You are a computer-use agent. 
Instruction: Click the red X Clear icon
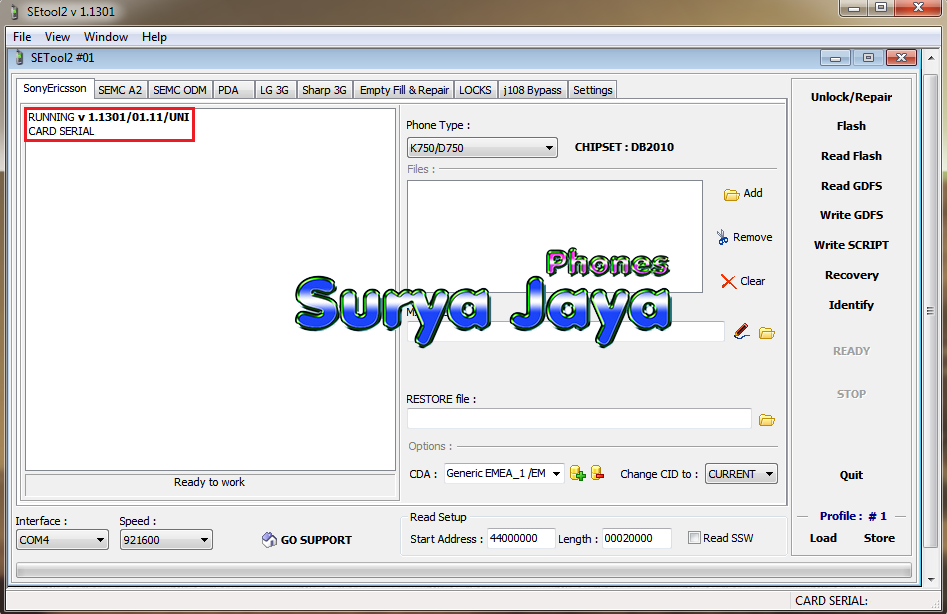tap(729, 281)
